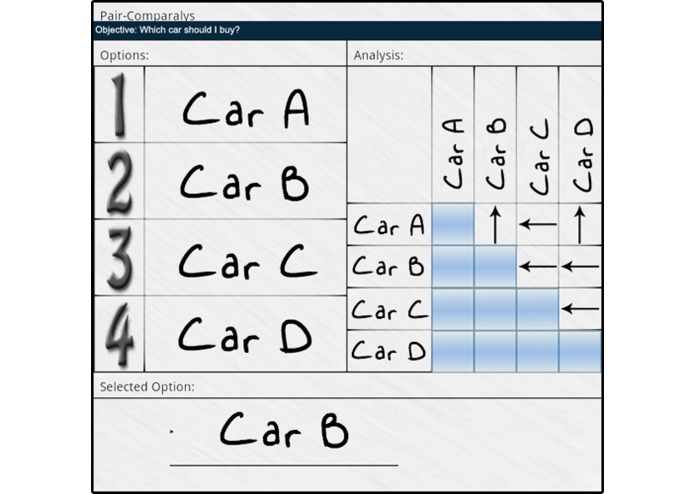Click the Car D column header
The width and height of the screenshot is (695, 494).
[580, 135]
